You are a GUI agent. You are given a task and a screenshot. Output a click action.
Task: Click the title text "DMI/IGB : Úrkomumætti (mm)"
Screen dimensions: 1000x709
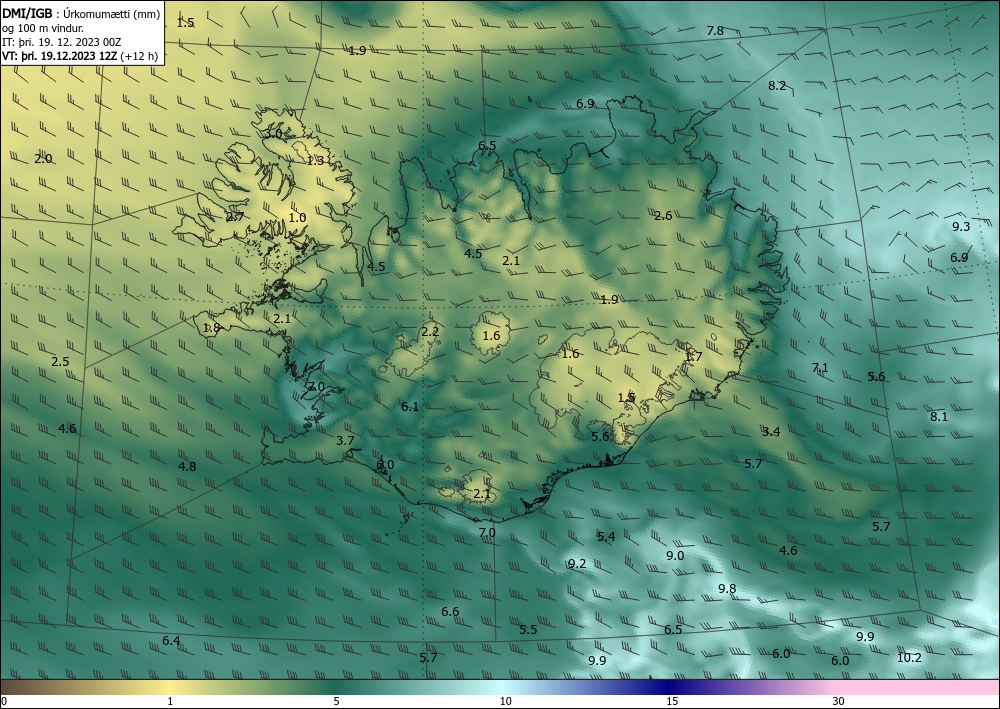pyautogui.click(x=81, y=14)
